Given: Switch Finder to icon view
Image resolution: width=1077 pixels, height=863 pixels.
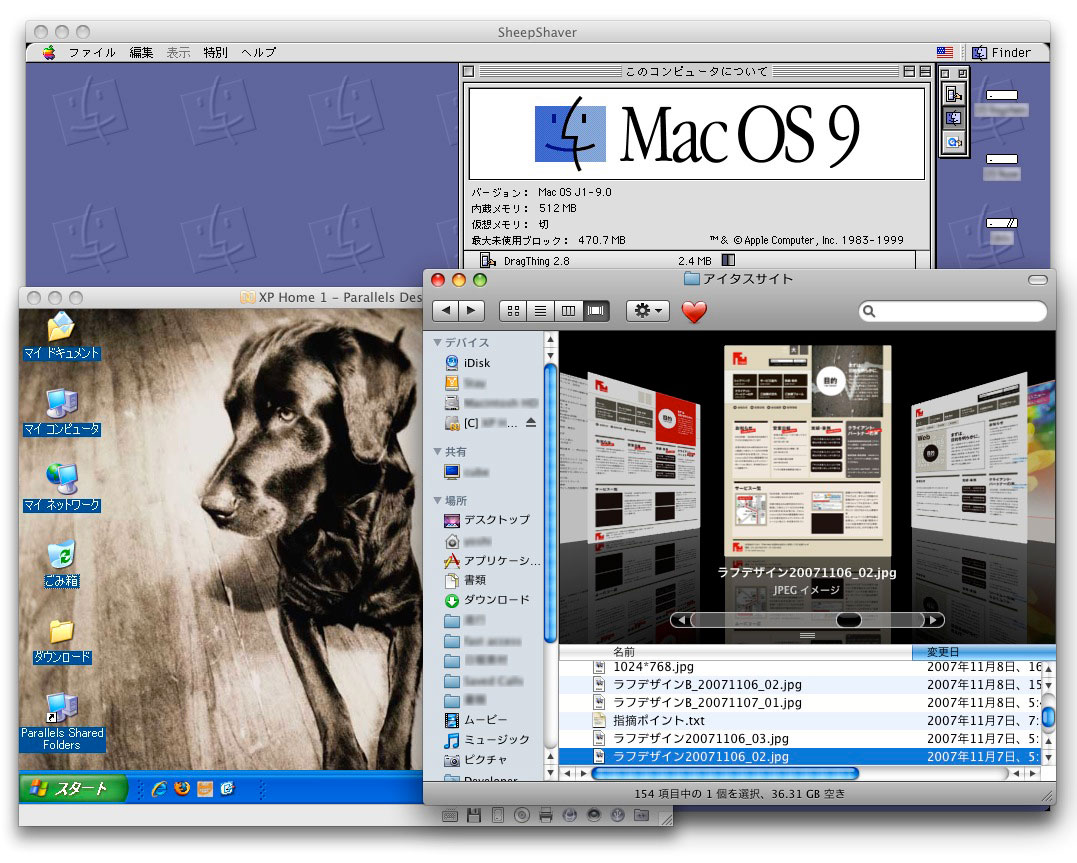Looking at the screenshot, I should [514, 311].
